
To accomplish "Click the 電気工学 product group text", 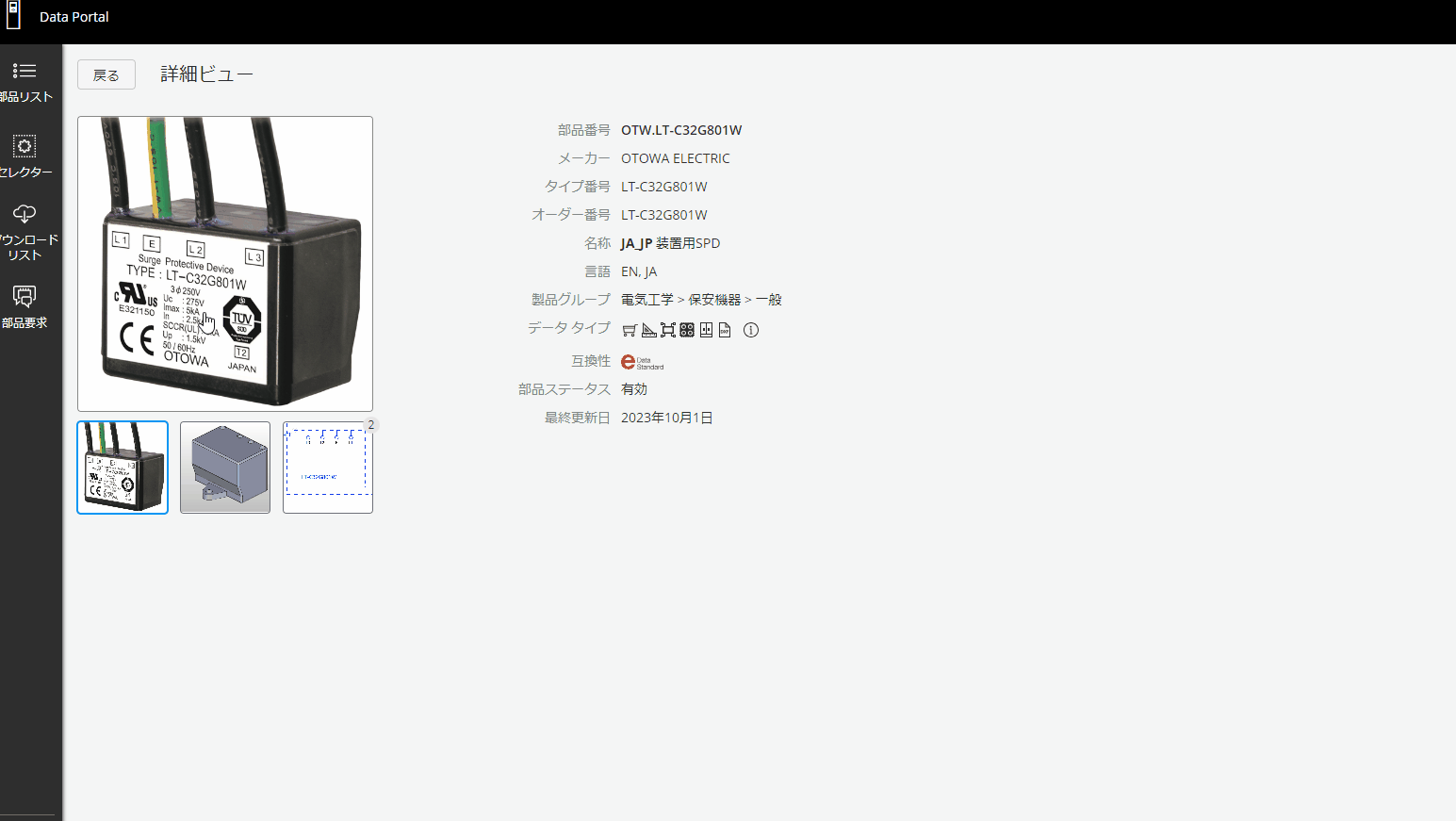I will click(x=647, y=300).
